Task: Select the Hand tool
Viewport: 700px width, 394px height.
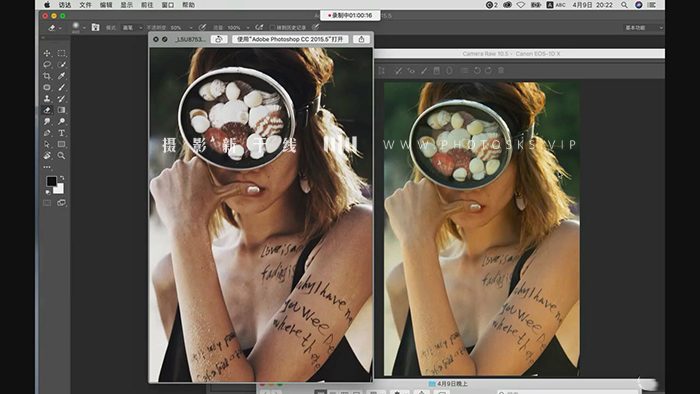Action: pos(47,156)
